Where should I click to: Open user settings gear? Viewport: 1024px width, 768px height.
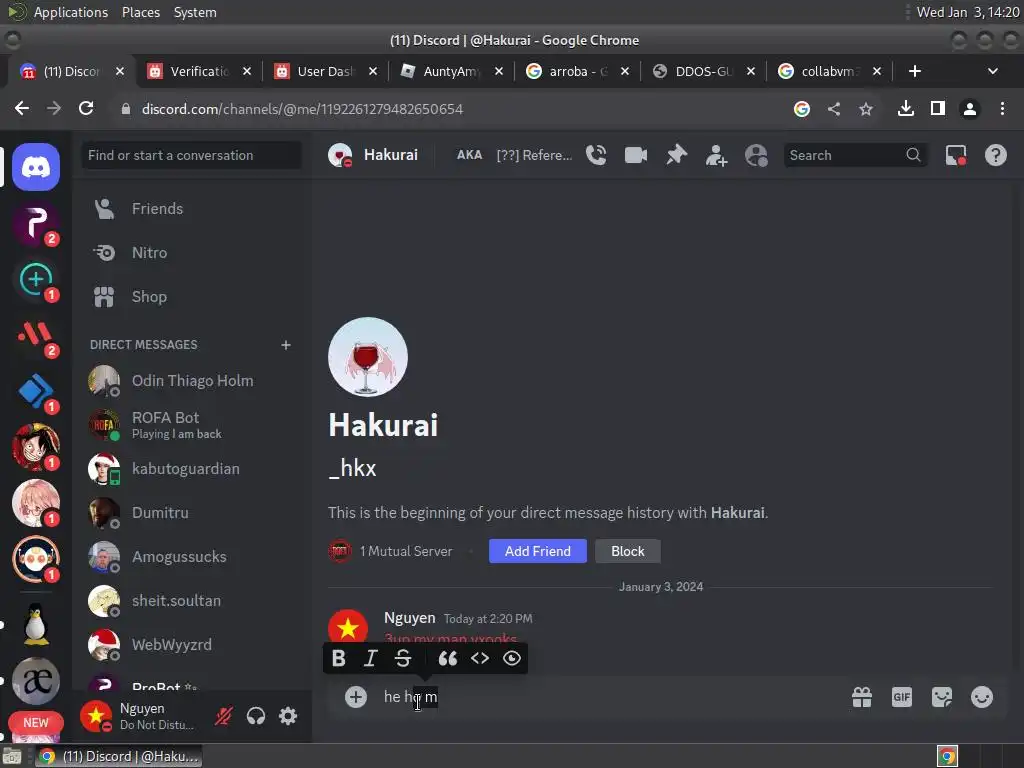coord(288,716)
